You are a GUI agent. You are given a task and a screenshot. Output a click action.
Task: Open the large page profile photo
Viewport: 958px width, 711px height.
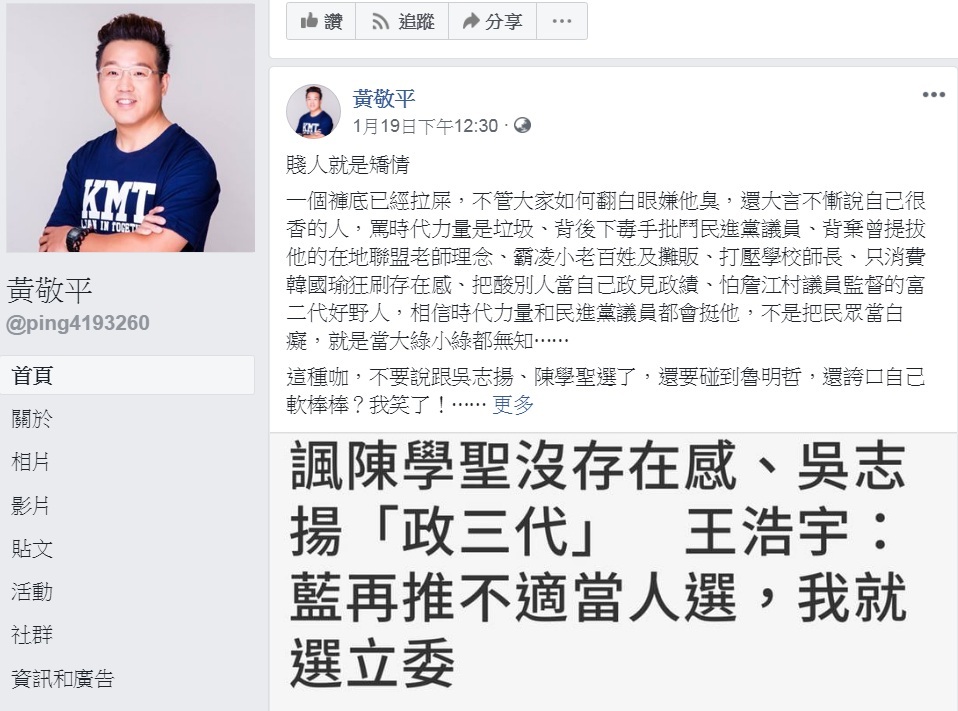131,128
